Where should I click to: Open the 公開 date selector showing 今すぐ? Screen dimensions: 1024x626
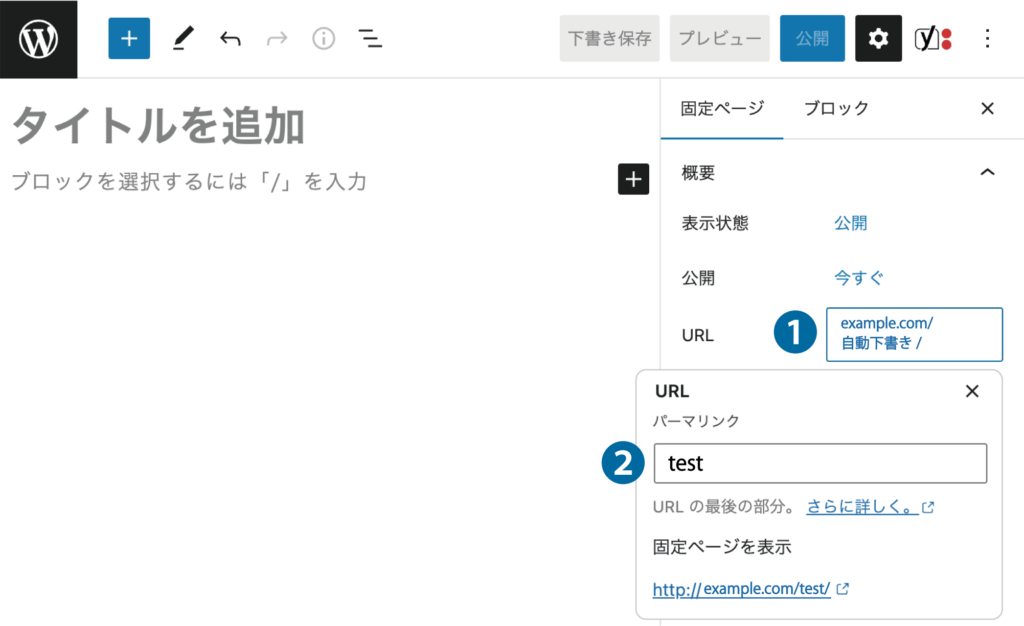point(859,279)
